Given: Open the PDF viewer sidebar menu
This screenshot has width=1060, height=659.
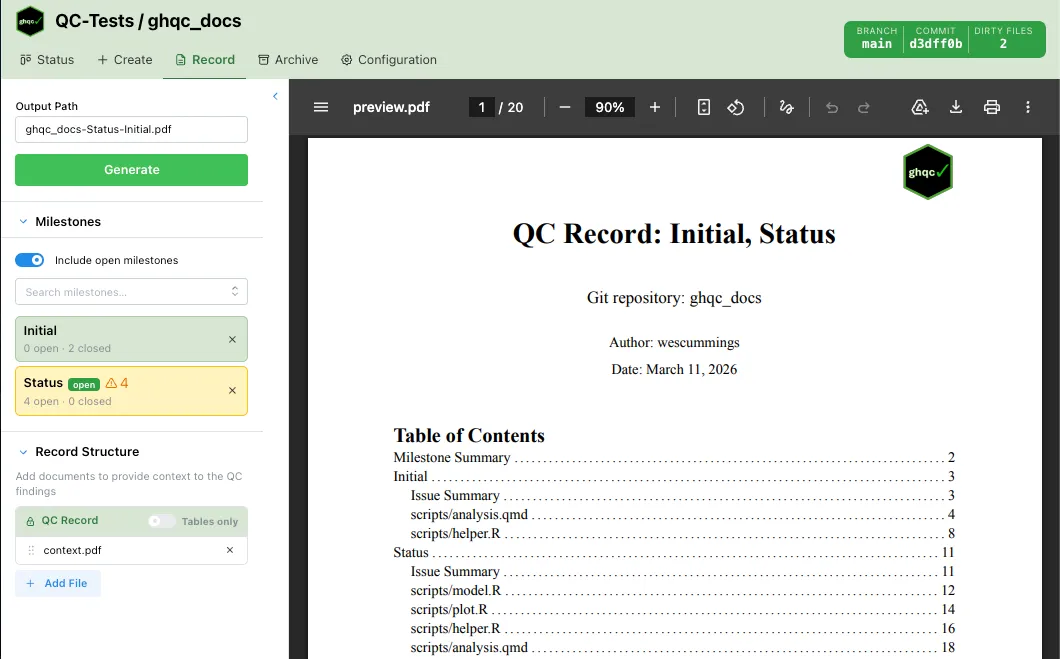Looking at the screenshot, I should coord(321,107).
